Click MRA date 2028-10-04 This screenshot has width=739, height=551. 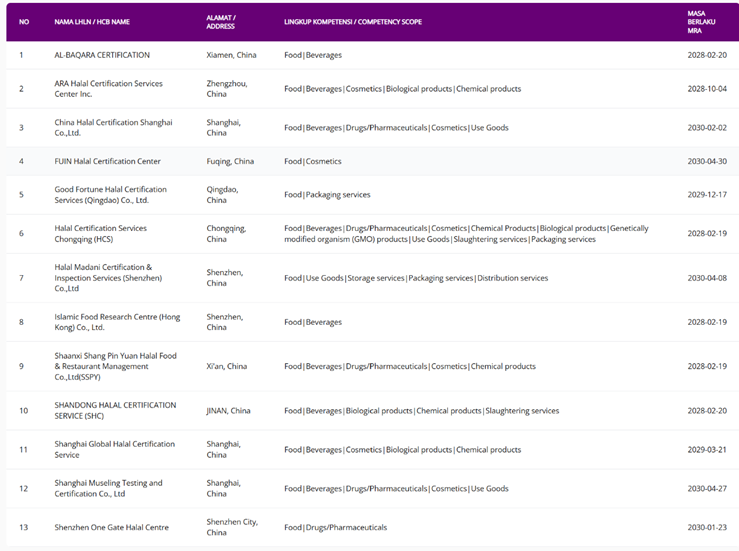tap(707, 89)
